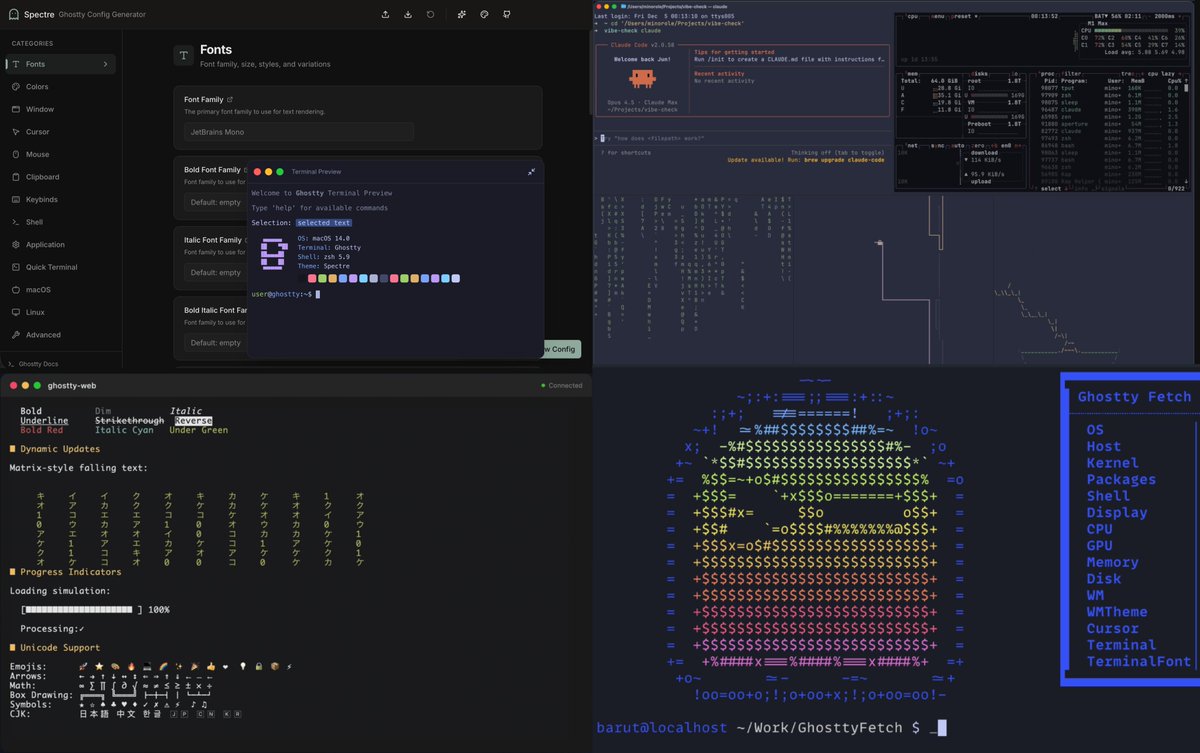1200x753 pixels.
Task: Click the Bold Font Family default field
Action: tap(215, 202)
